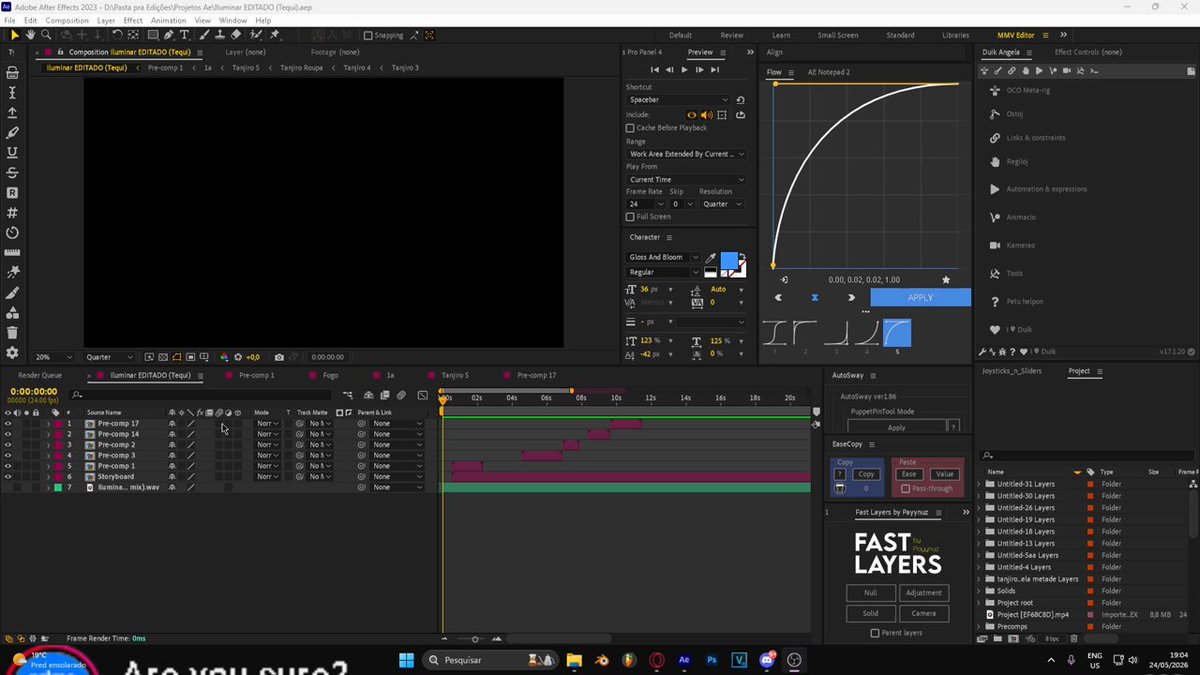Hide the Pre-comp 17 layer eye
1200x675 pixels.
pyautogui.click(x=8, y=424)
